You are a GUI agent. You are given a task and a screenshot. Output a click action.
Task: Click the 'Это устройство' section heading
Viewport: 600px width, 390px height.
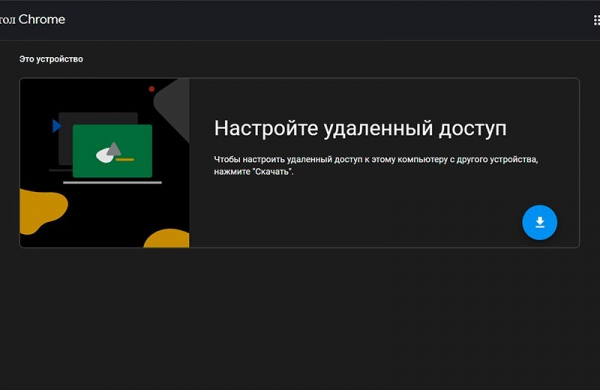click(x=51, y=59)
